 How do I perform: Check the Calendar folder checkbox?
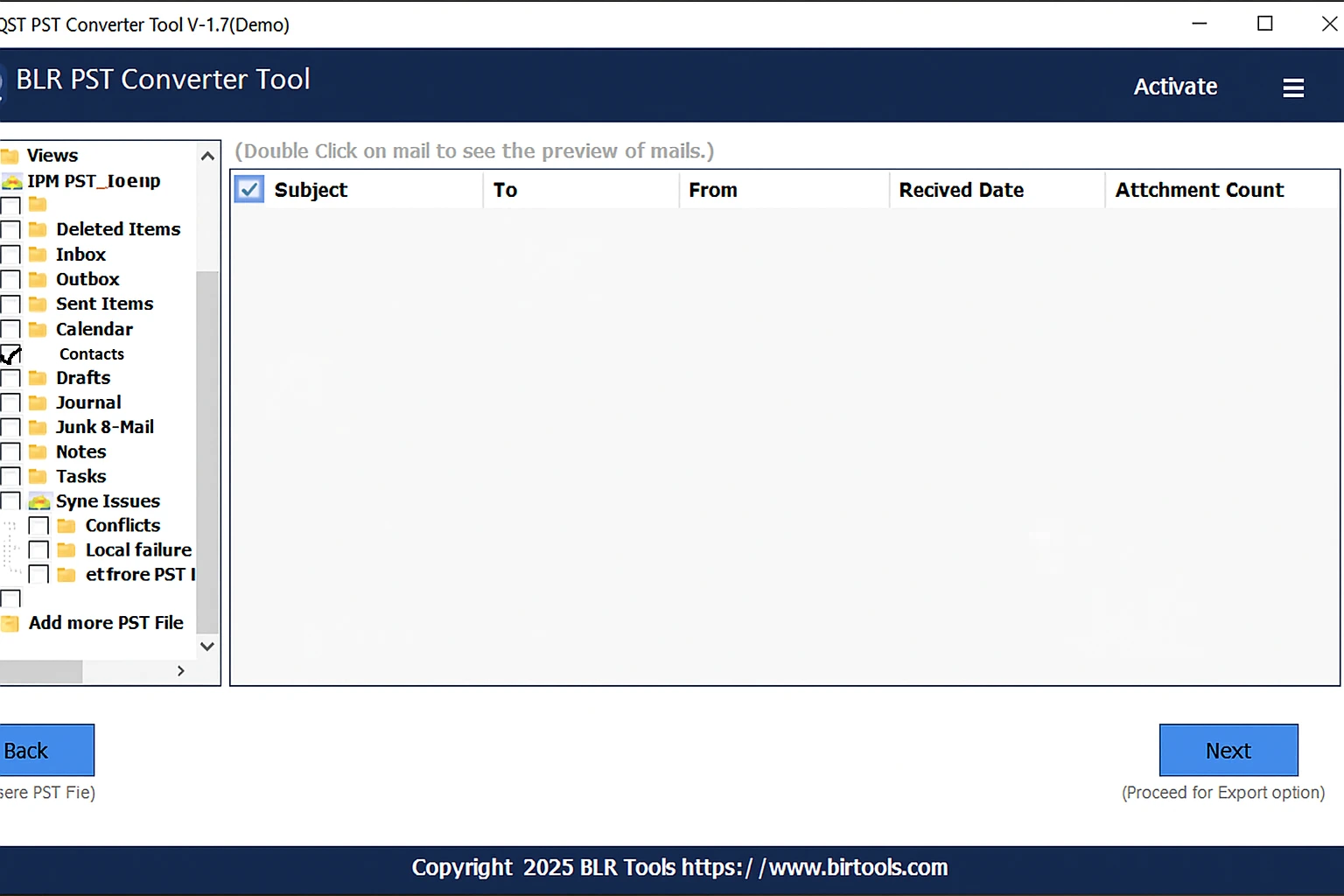(x=10, y=329)
